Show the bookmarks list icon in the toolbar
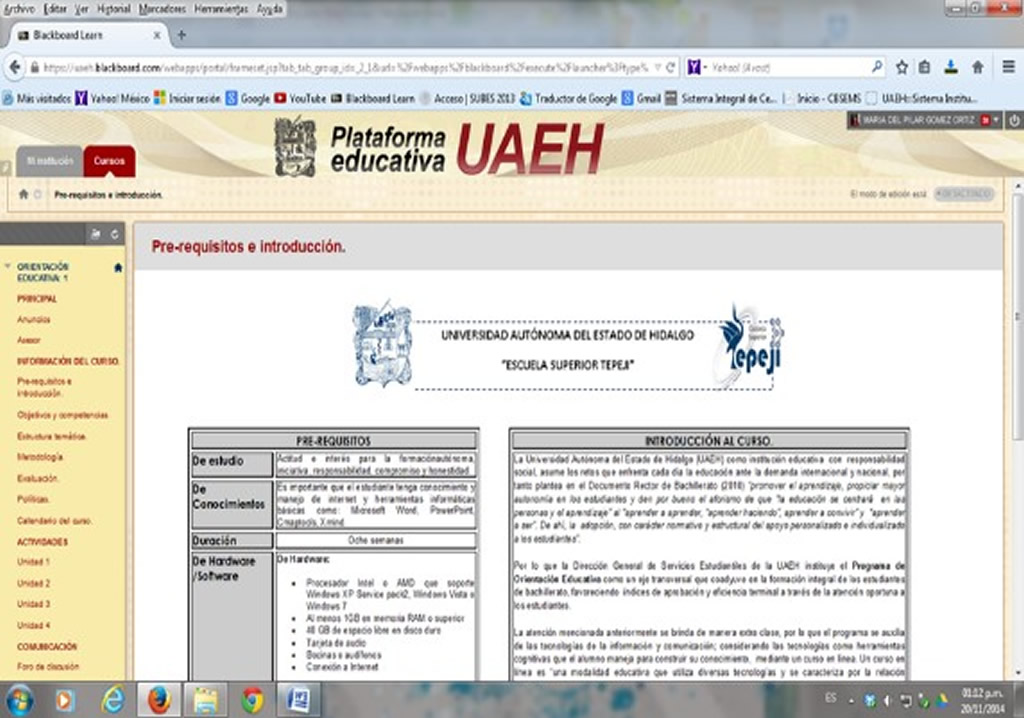 pyautogui.click(x=925, y=67)
